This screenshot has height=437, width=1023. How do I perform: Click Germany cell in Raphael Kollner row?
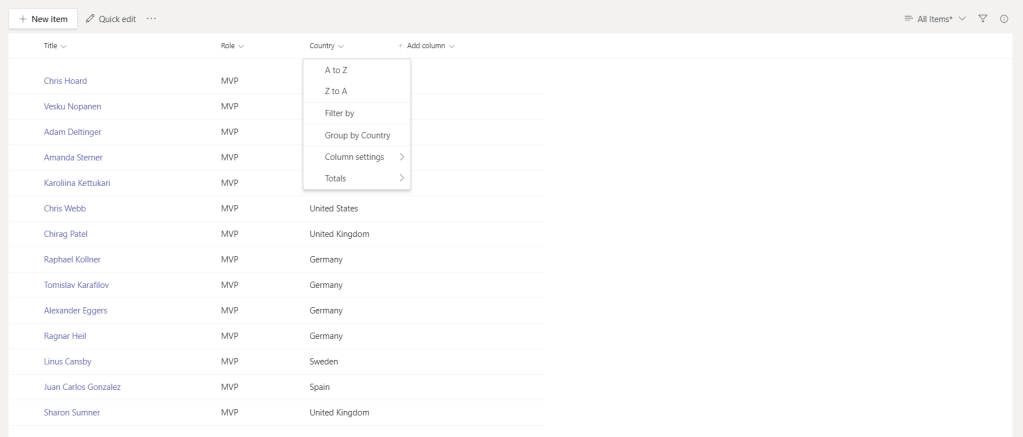pos(326,260)
